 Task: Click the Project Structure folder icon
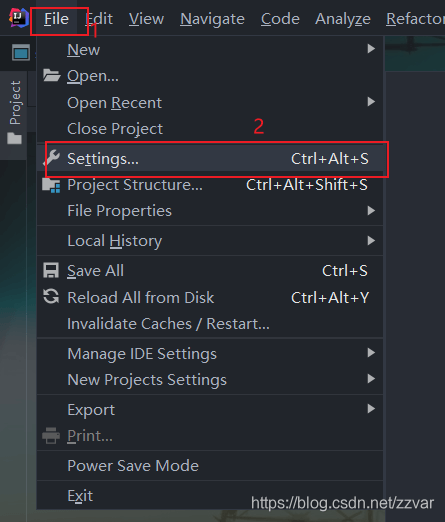[51, 185]
